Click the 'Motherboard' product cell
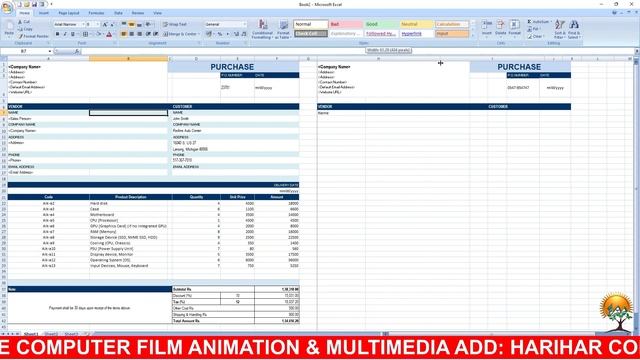640x360 pixels. point(128,215)
